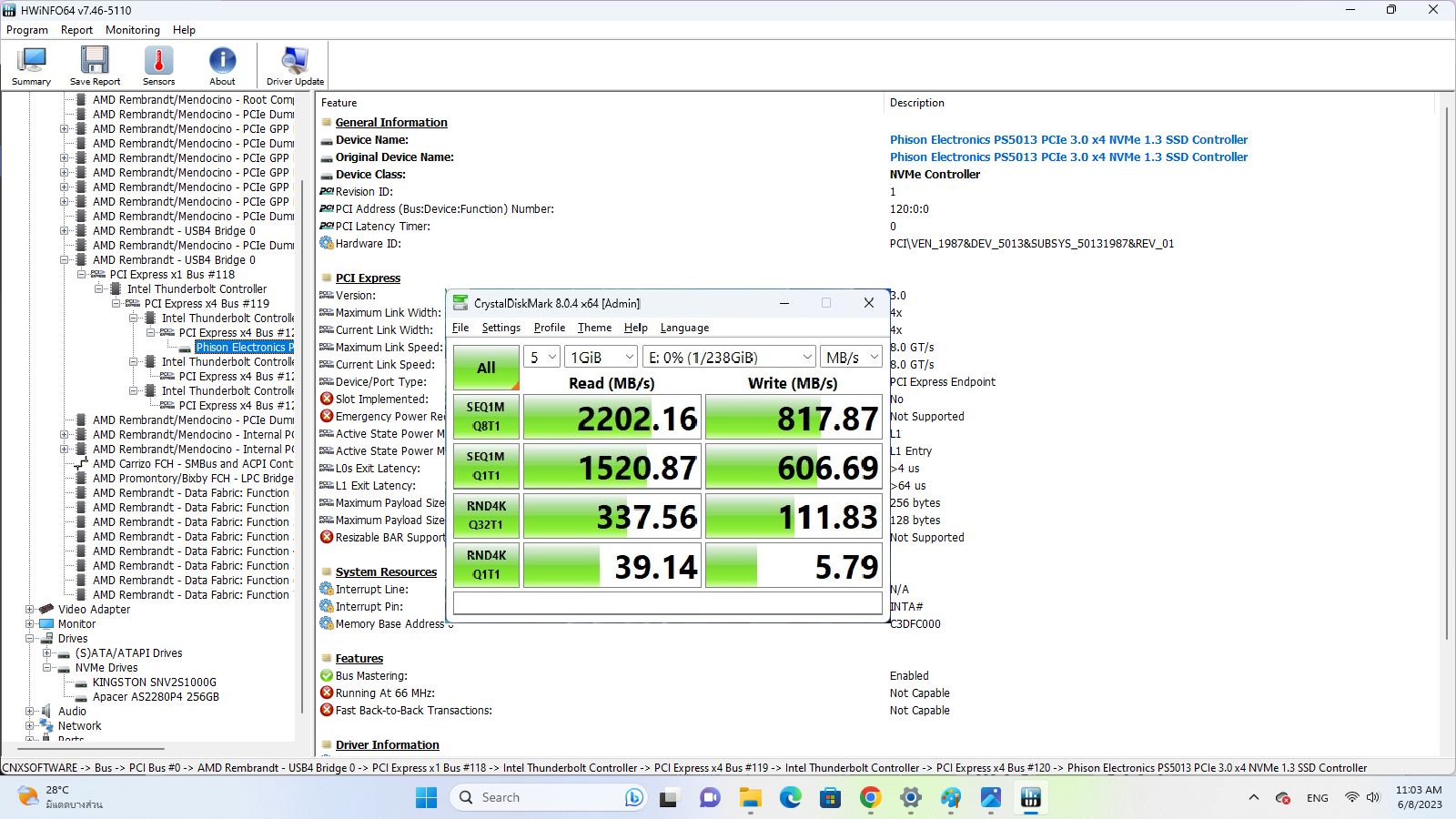Open the Windows Start menu
Screen dimensions: 1456x819
[x=426, y=797]
